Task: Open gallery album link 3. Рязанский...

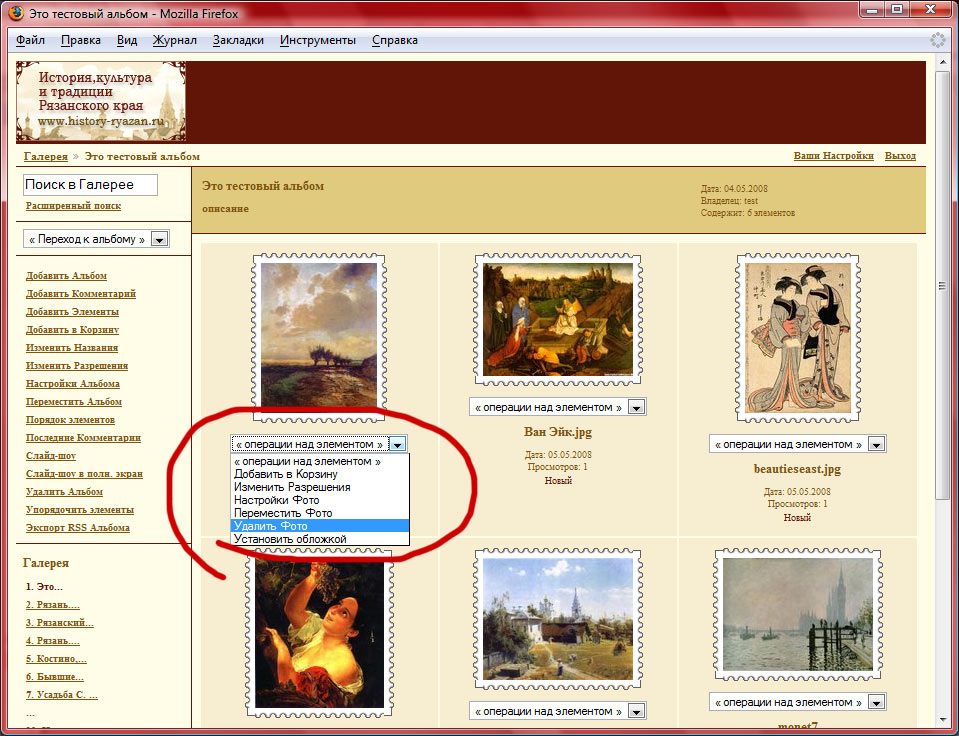Action: 59,623
